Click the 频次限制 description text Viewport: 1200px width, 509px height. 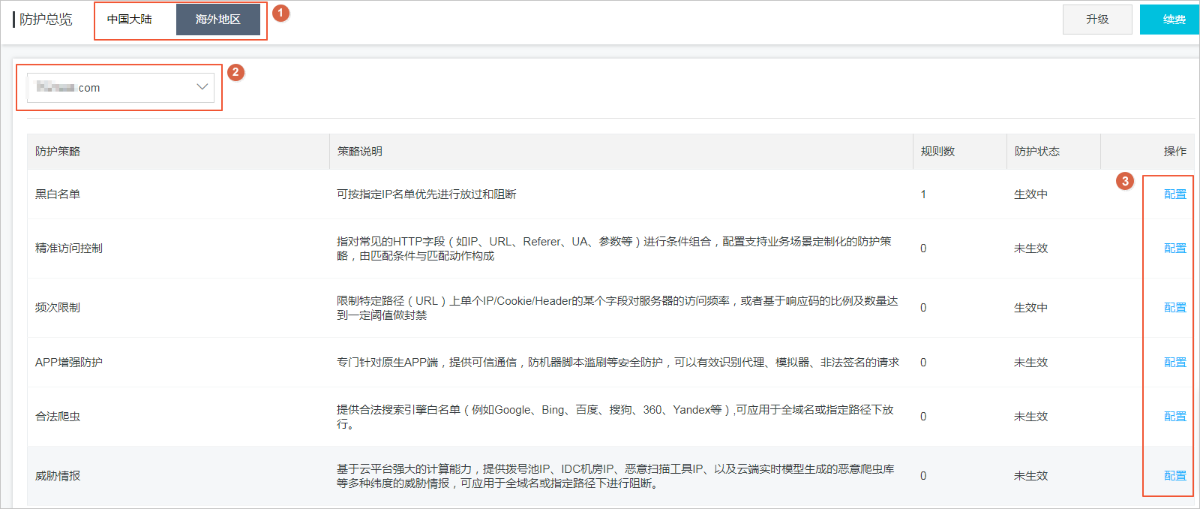coord(617,307)
